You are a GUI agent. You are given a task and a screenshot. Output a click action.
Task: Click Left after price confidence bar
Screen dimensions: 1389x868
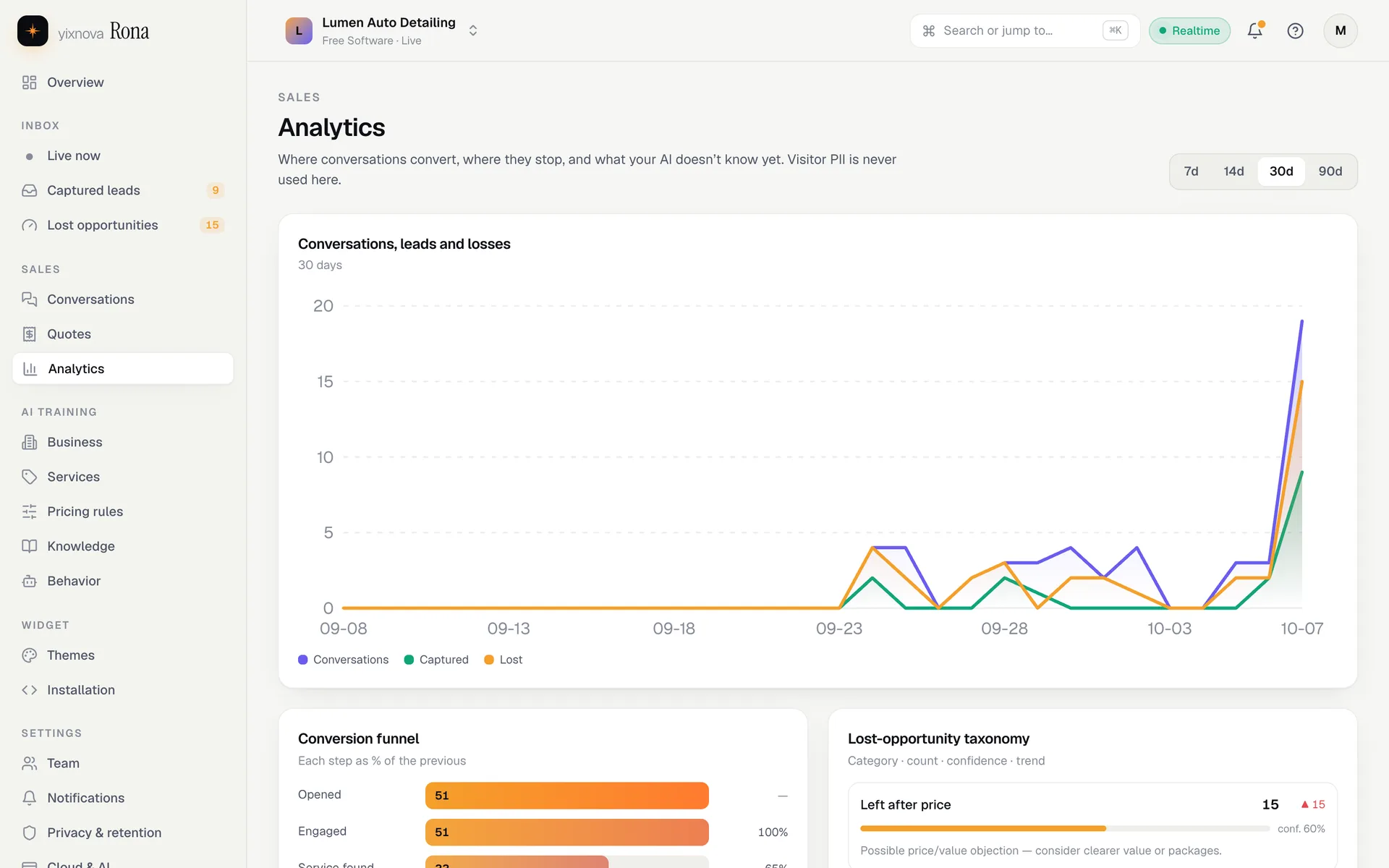pyautogui.click(x=1065, y=828)
